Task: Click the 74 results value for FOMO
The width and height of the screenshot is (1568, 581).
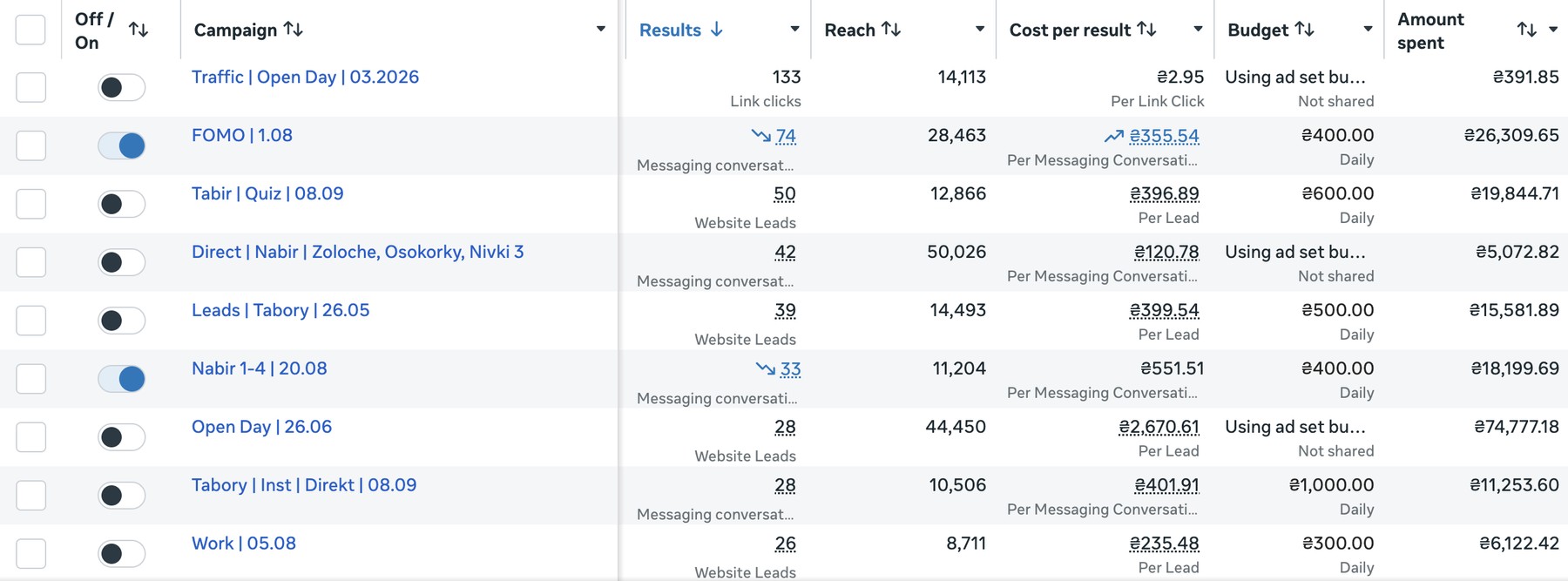Action: point(786,136)
